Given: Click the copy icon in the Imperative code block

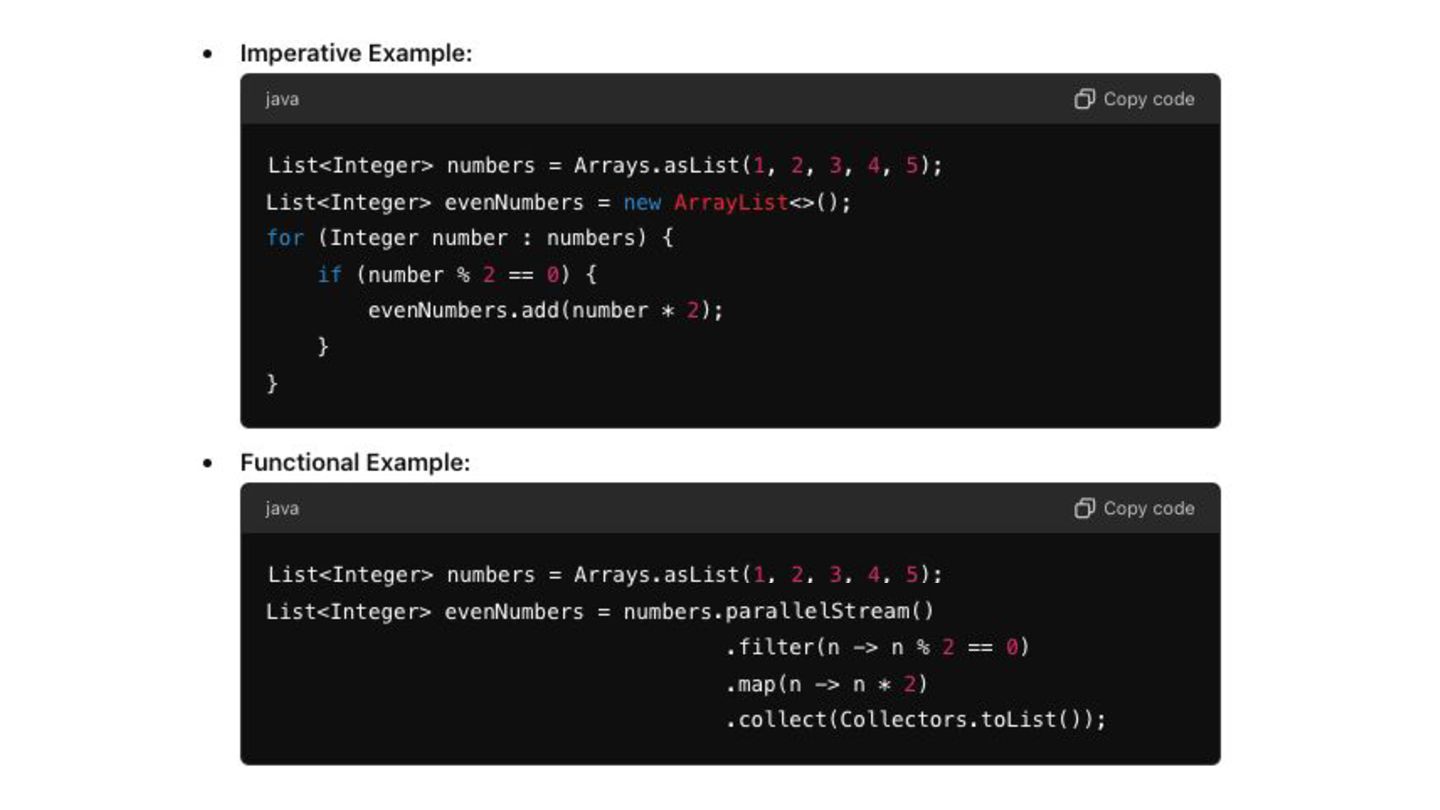Looking at the screenshot, I should coord(1084,99).
